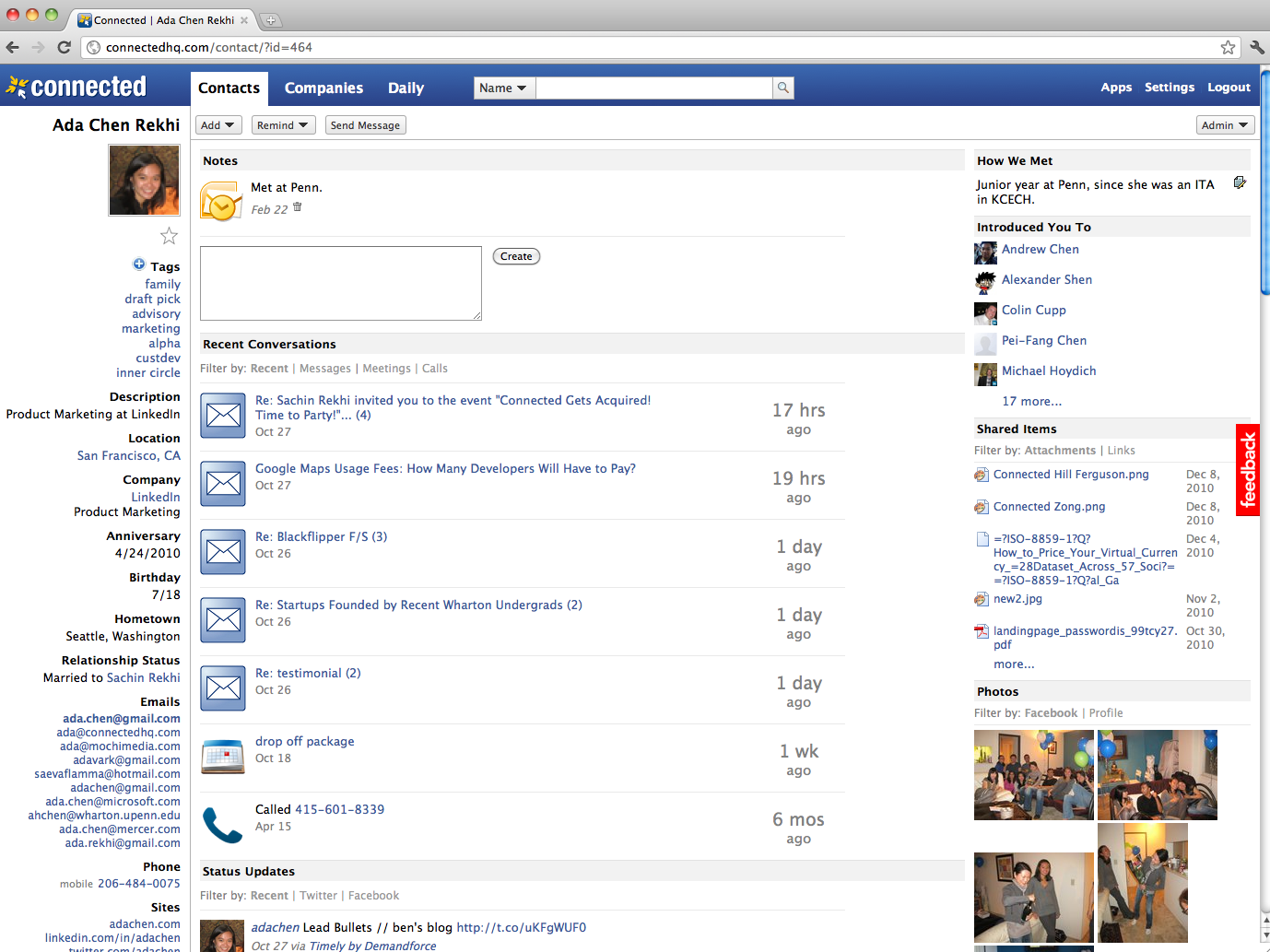Viewport: 1270px width, 952px height.
Task: Click the envelope icon for Re: testimonial
Action: coord(223,688)
